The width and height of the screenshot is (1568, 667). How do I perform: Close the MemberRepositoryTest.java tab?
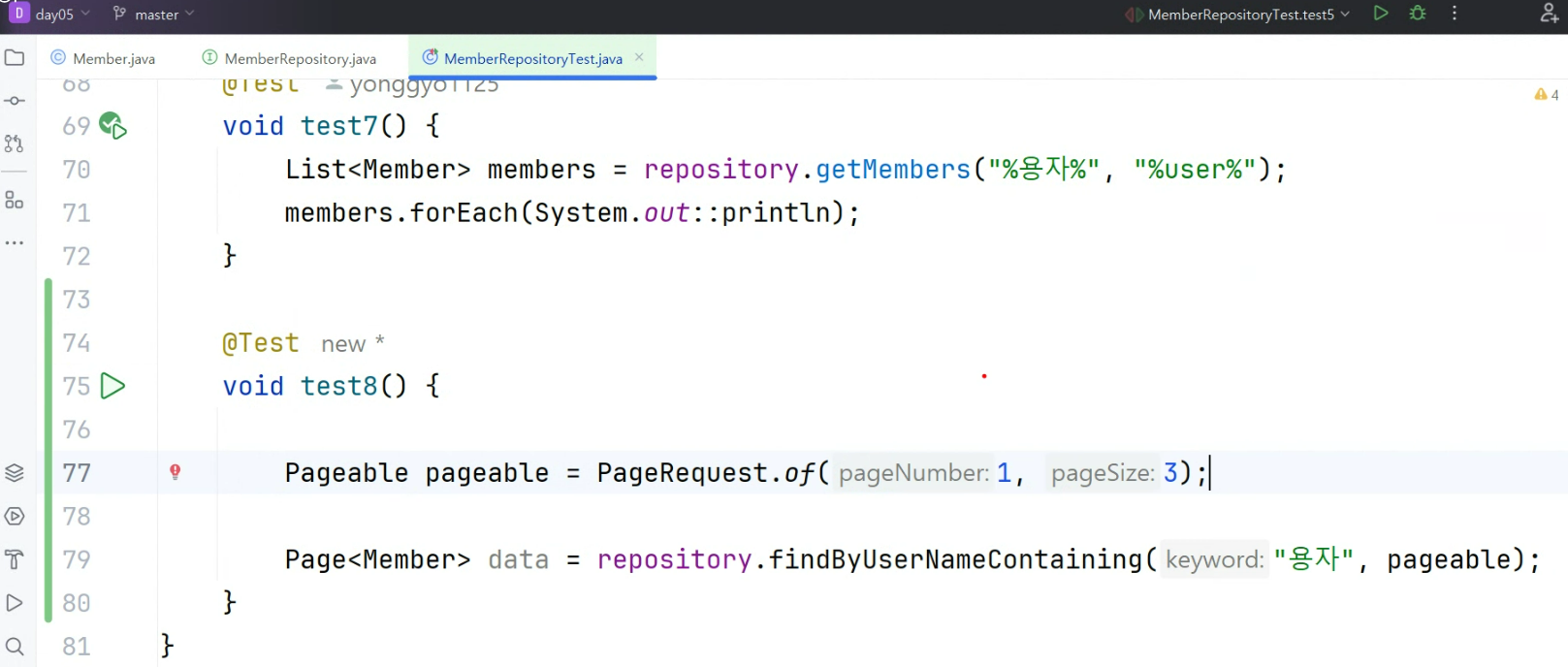(x=639, y=57)
